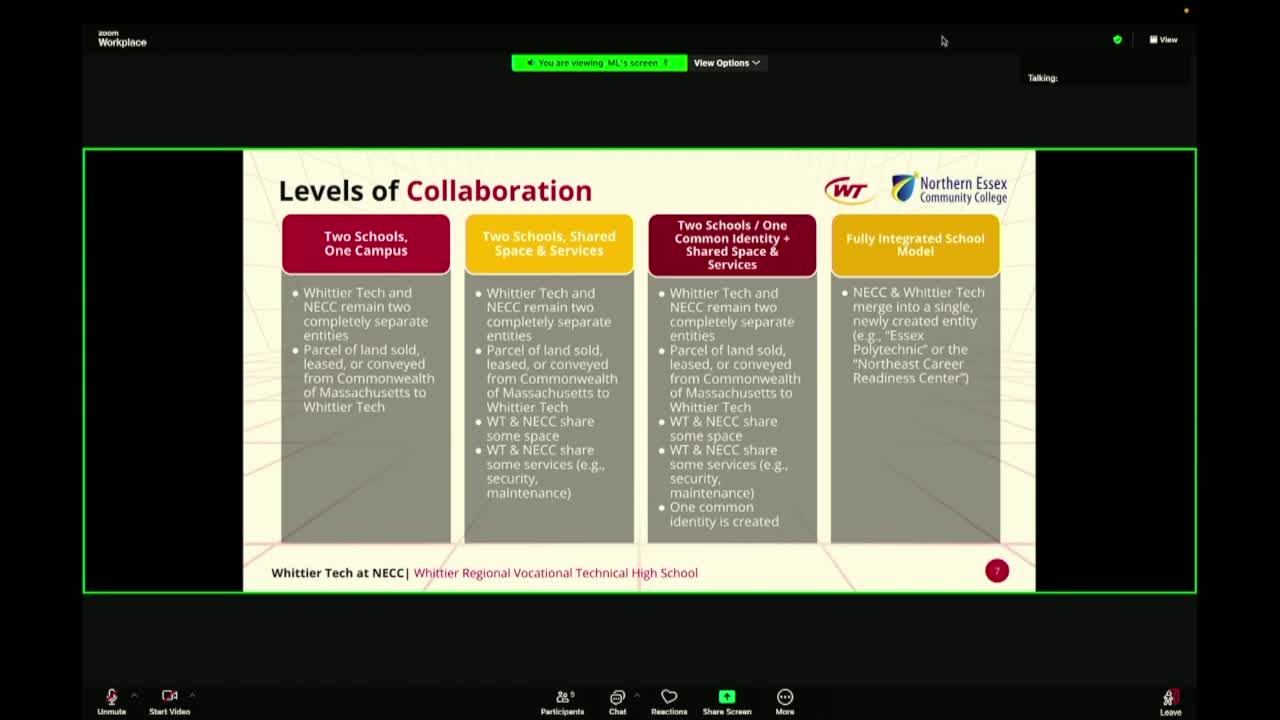Click the Leave meeting button
1280x720 pixels.
click(1170, 702)
